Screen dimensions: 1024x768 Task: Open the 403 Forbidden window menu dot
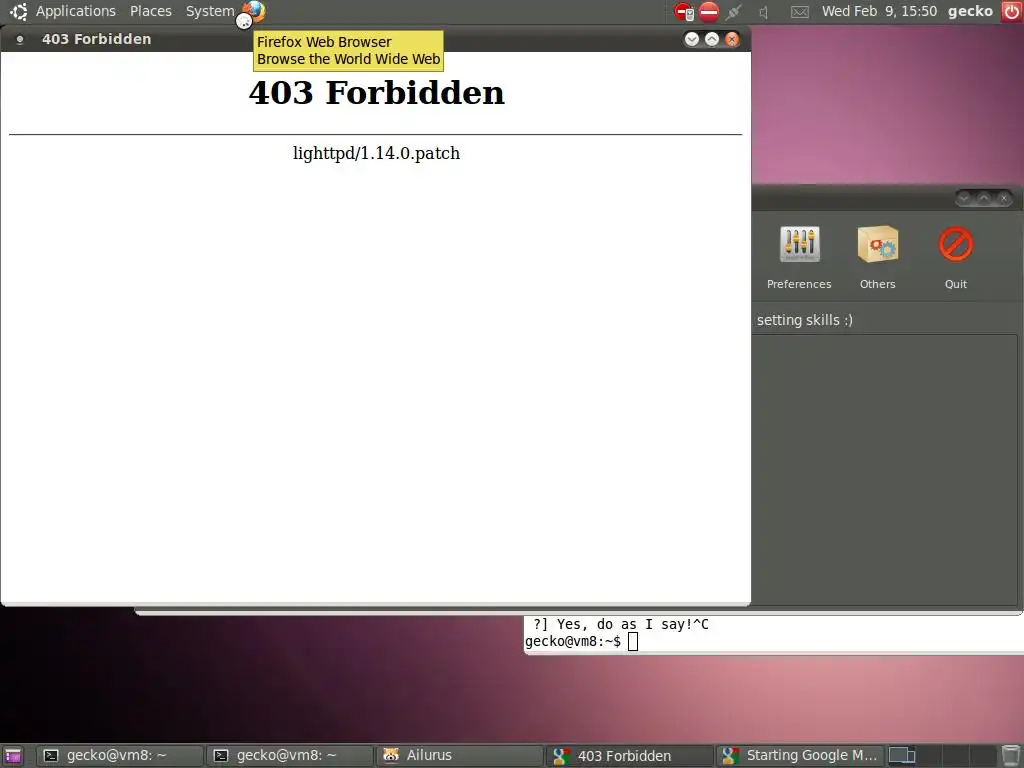tap(20, 39)
